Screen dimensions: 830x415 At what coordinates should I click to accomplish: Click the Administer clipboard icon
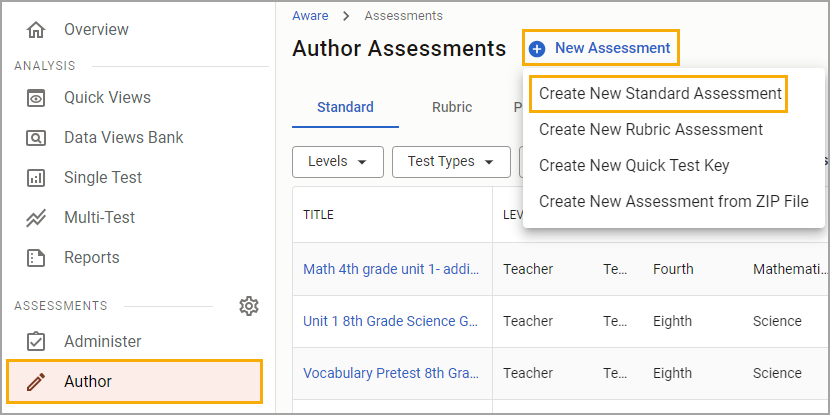(x=36, y=342)
